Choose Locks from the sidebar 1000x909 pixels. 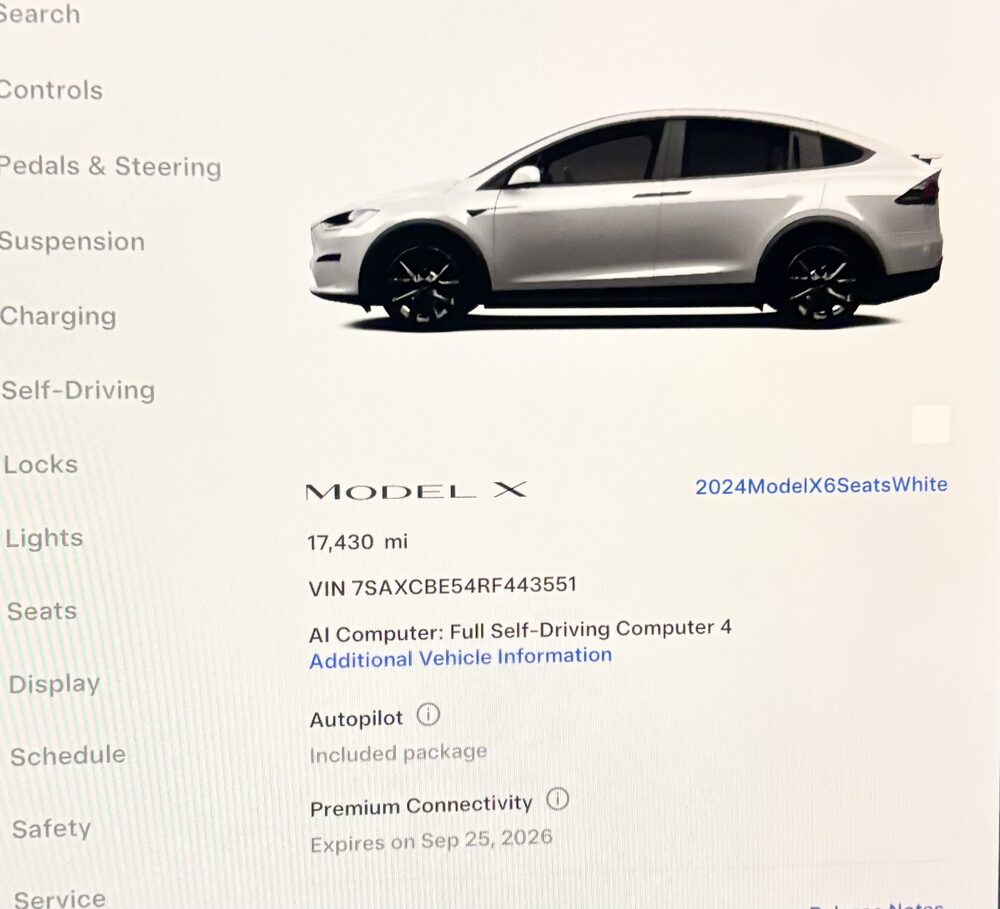(41, 464)
